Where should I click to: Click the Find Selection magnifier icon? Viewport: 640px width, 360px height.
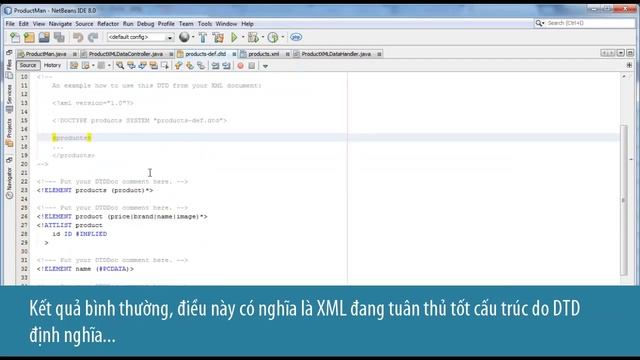(x=120, y=66)
